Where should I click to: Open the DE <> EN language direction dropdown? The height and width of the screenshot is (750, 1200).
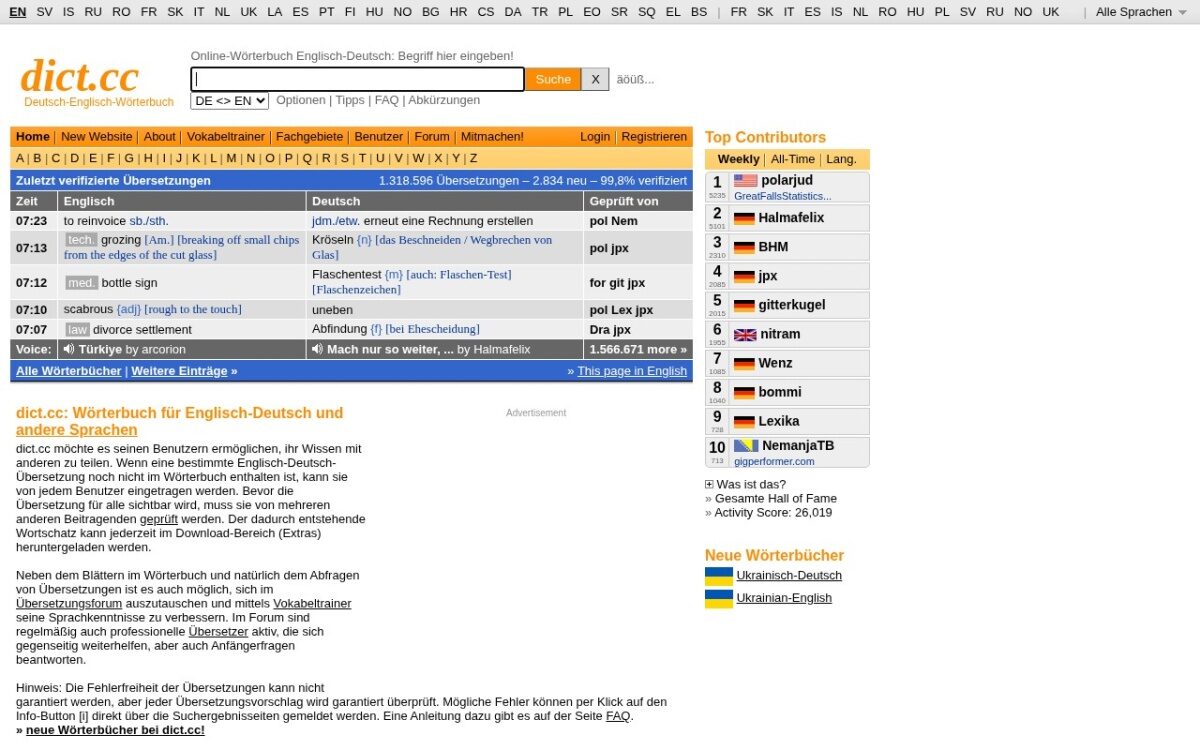pyautogui.click(x=230, y=101)
